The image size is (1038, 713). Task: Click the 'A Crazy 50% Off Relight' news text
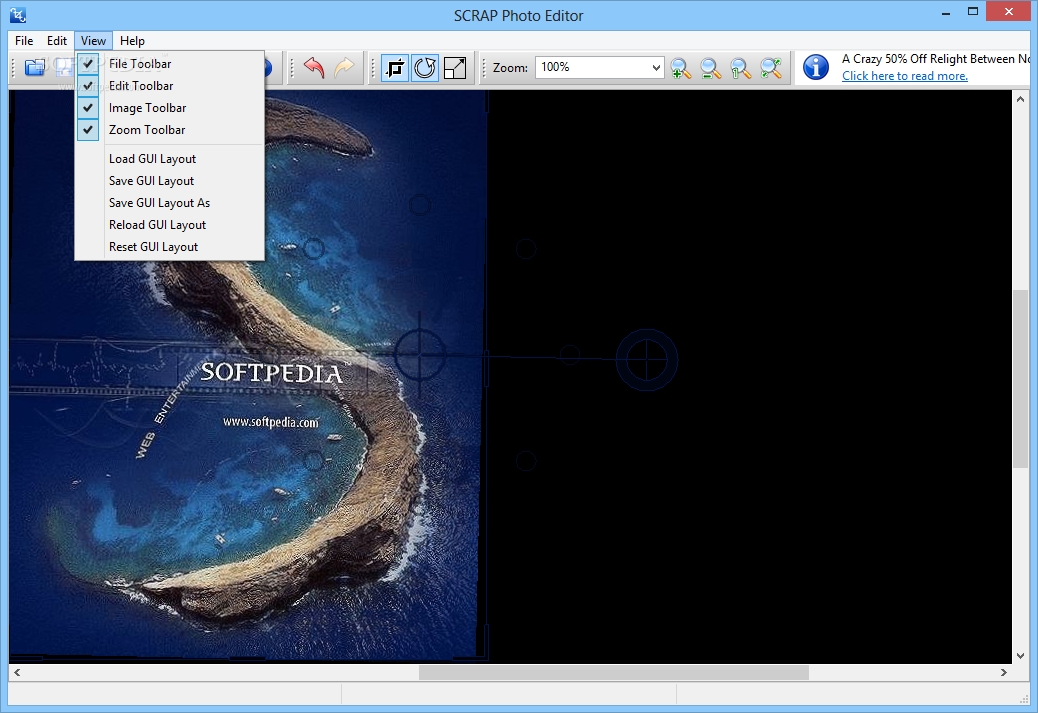pyautogui.click(x=935, y=59)
